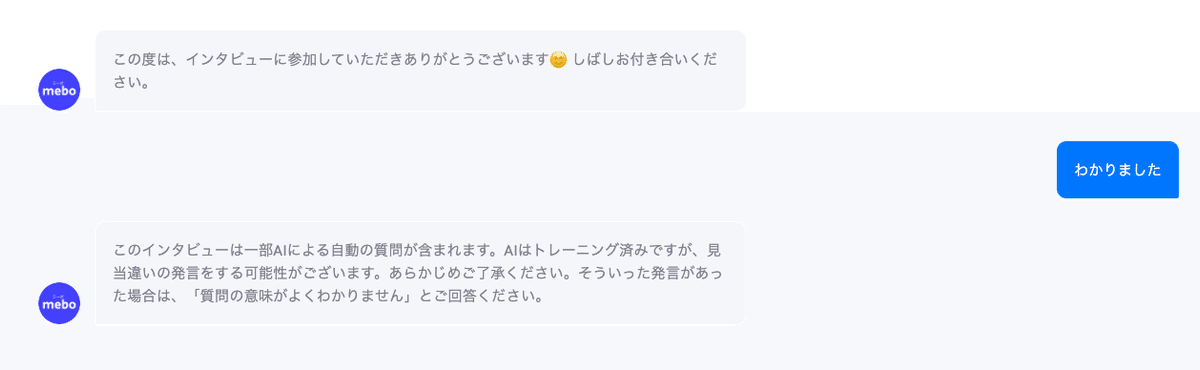Click the smiling emoji in the greeting message
The image size is (1200, 370).
(x=558, y=59)
